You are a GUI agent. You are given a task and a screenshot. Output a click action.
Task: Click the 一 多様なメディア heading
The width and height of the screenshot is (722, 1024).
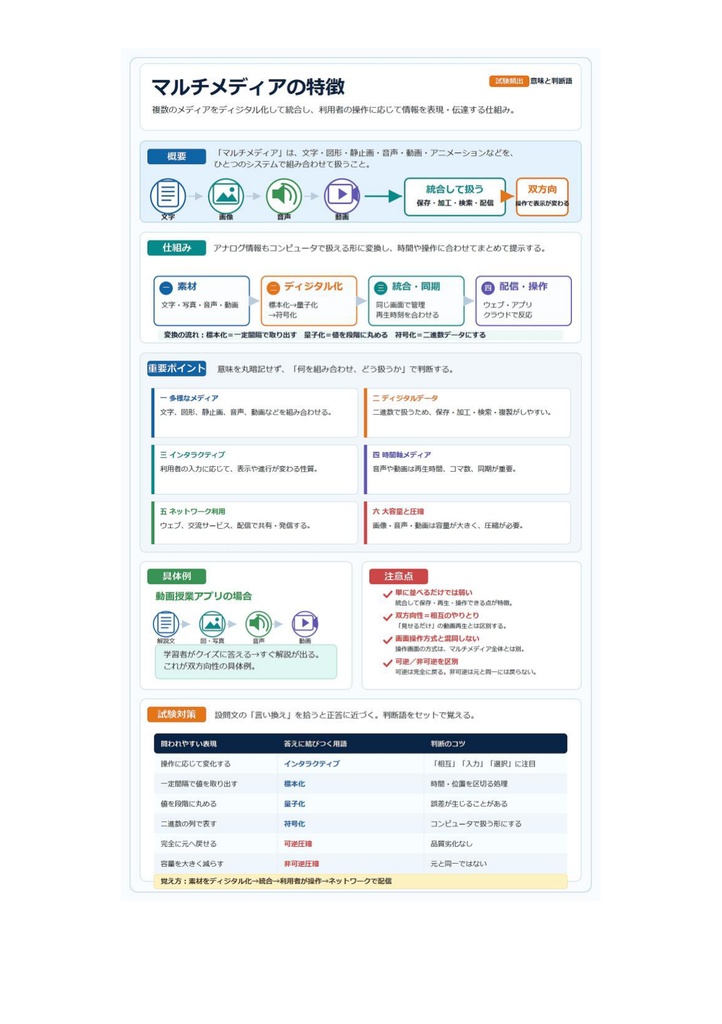point(189,398)
